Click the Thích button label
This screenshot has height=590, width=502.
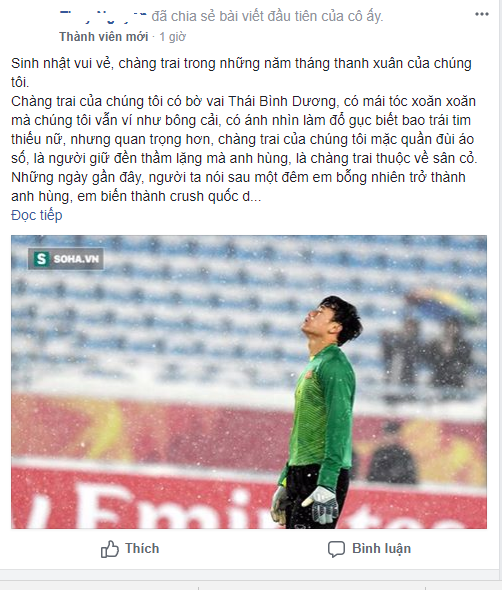(142, 549)
